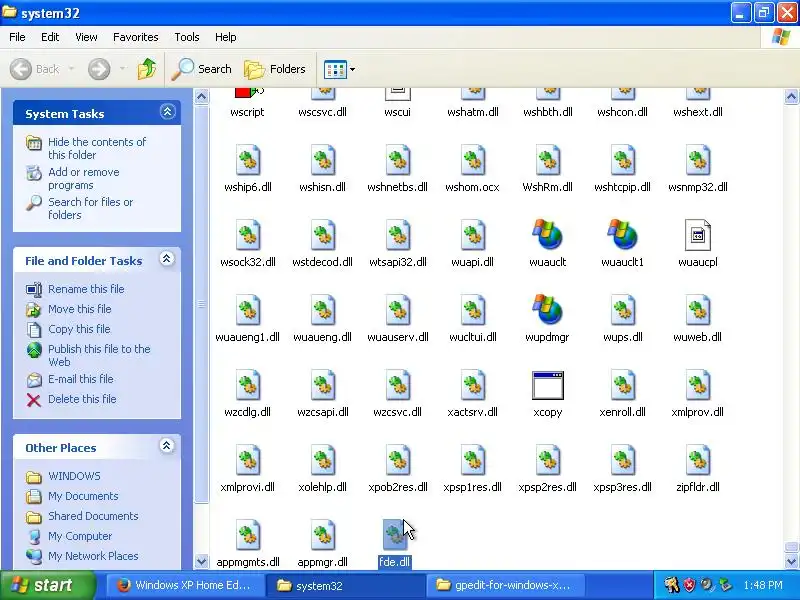Select the WshRm.dll file icon
Viewport: 800px width, 600px height.
(547, 160)
